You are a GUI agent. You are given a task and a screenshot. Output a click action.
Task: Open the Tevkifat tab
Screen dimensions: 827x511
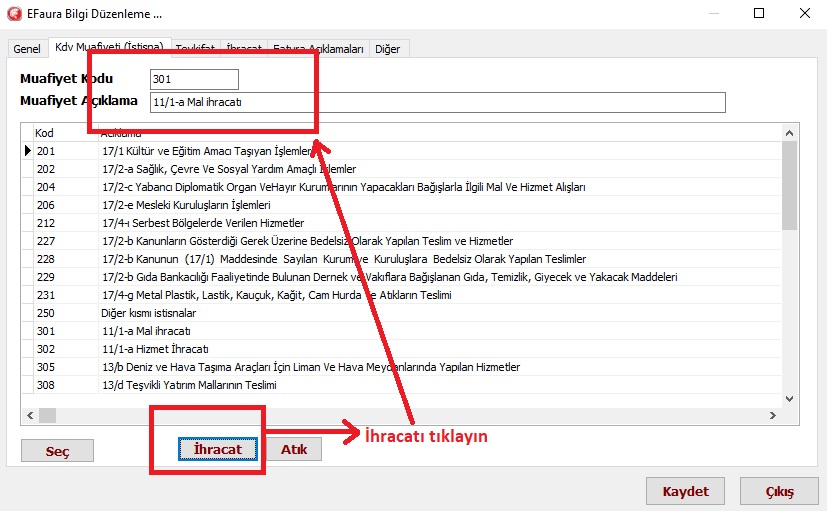tap(196, 48)
